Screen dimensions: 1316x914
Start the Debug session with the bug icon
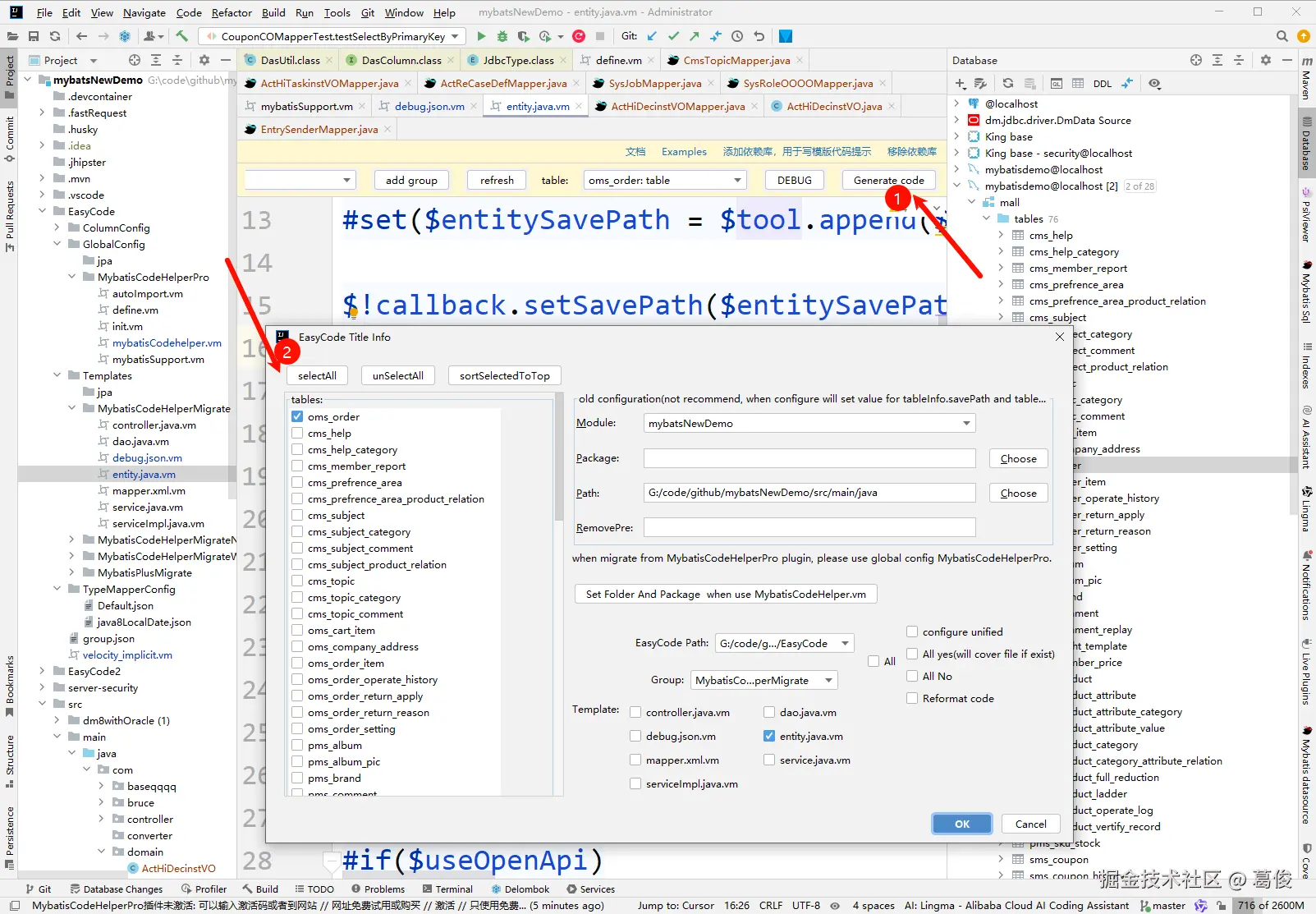502,36
